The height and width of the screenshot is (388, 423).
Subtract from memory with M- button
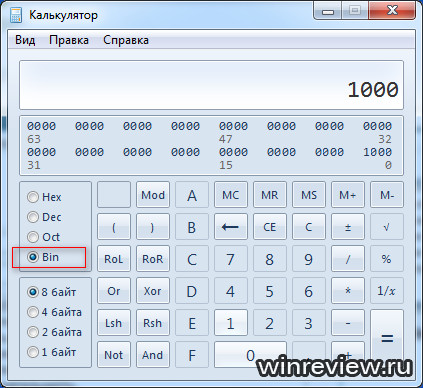(x=387, y=195)
